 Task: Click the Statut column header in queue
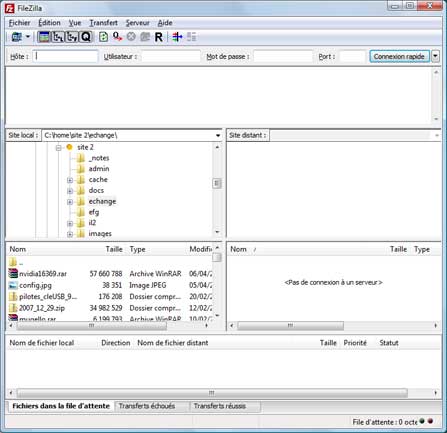[389, 343]
